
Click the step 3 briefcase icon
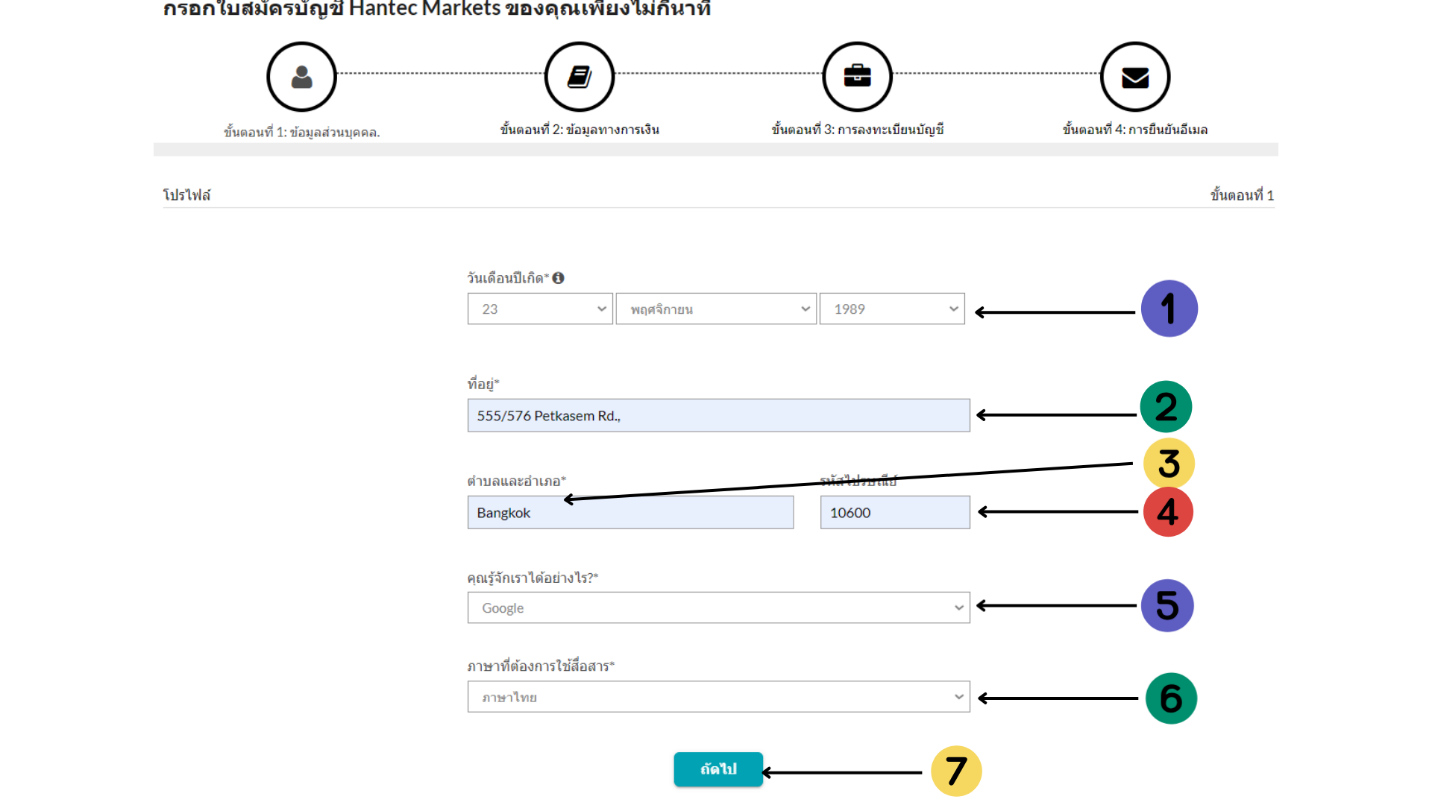(857, 77)
